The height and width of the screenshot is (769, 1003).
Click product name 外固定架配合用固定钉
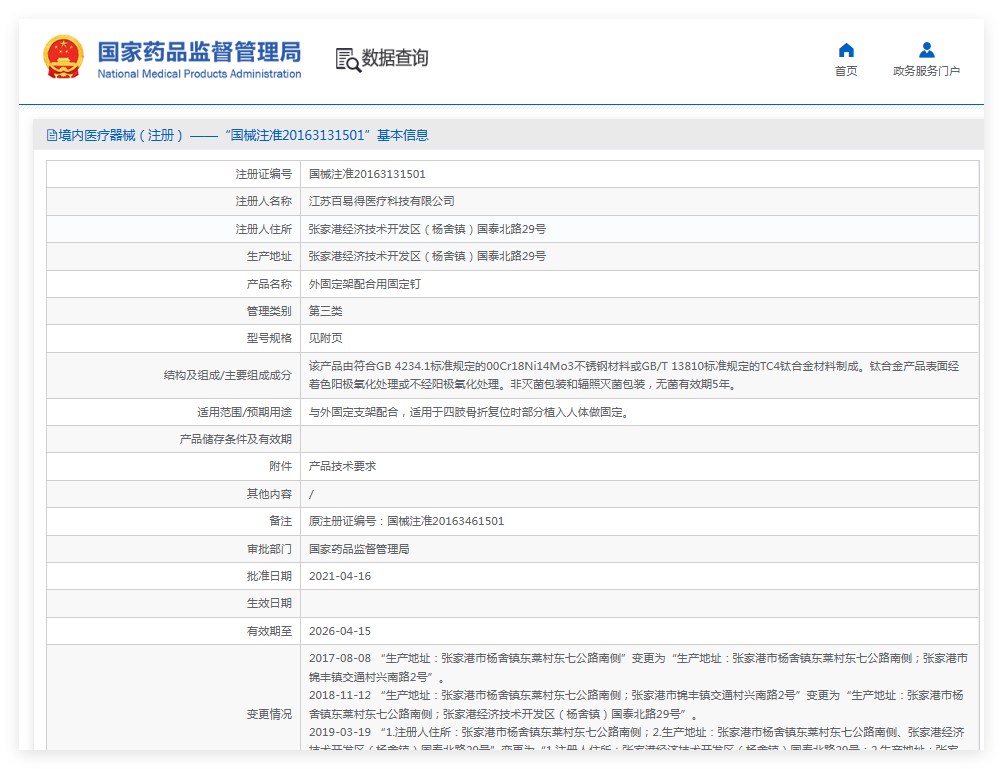click(x=365, y=284)
